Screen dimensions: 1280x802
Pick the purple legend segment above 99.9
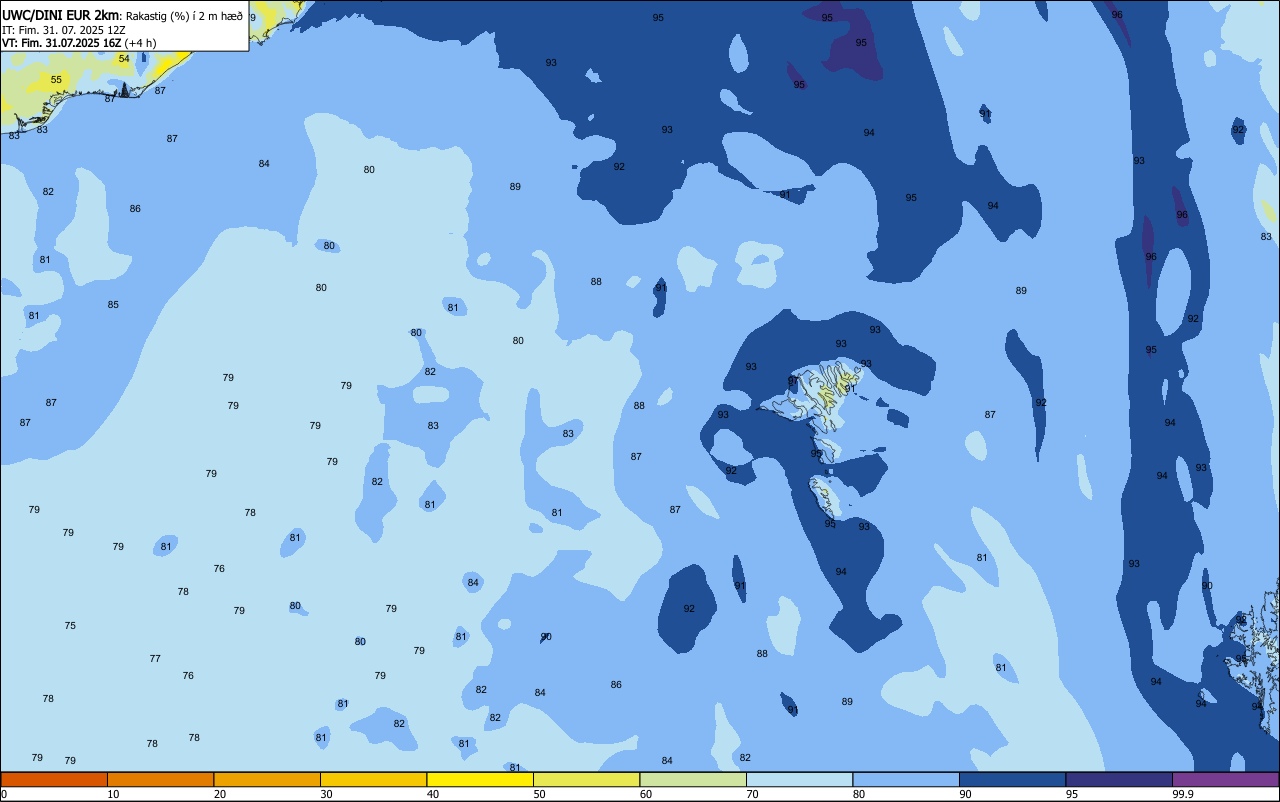click(1226, 779)
